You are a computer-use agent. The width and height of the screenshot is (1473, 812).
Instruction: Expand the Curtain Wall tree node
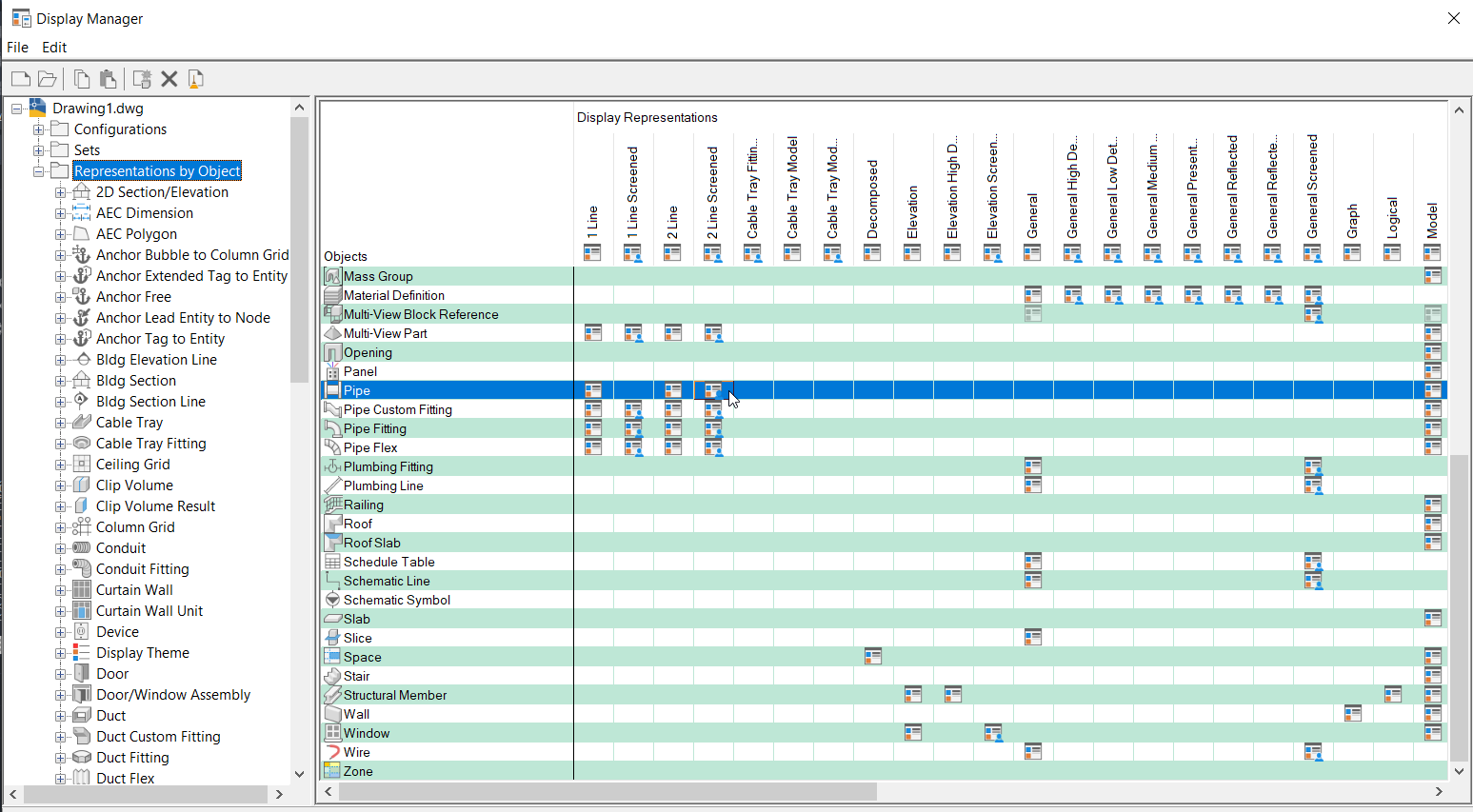click(x=61, y=590)
